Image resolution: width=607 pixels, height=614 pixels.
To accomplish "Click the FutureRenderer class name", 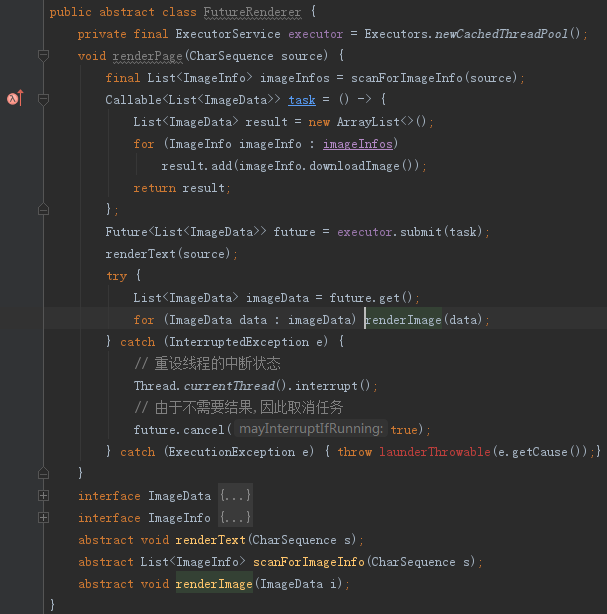I will (252, 12).
